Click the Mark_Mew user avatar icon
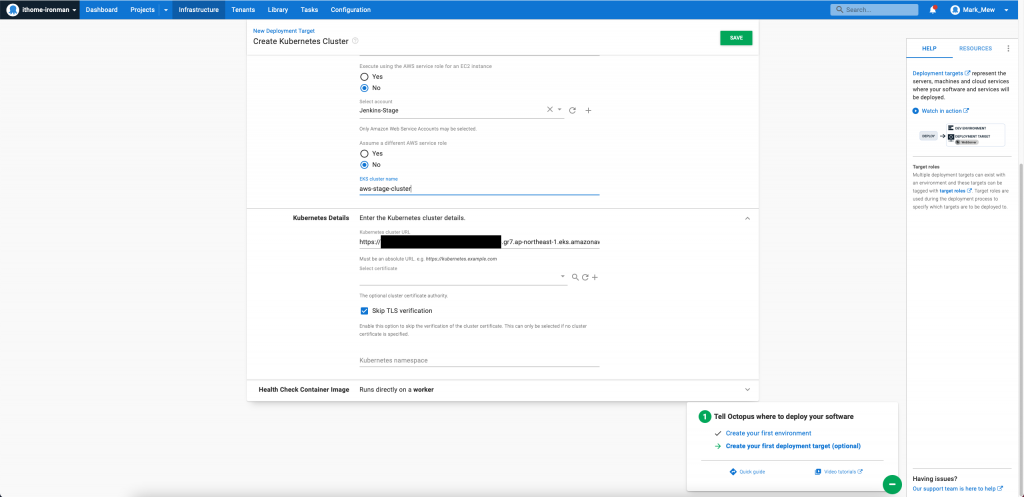Viewport: 1024px width, 497px height. 955,10
